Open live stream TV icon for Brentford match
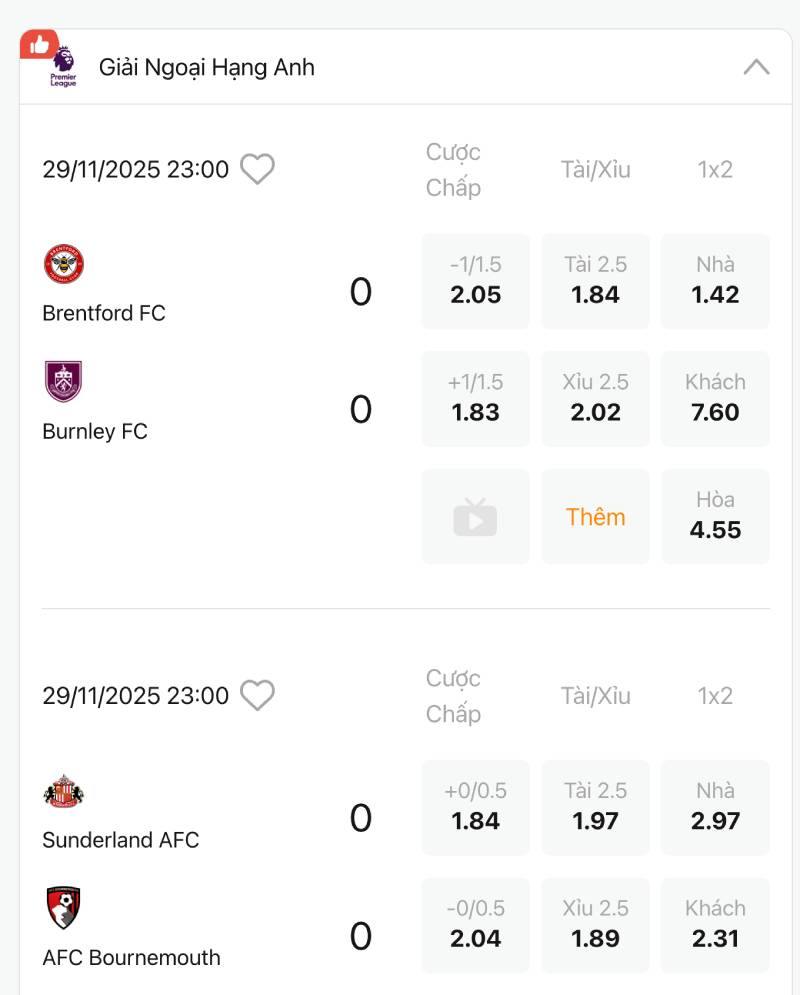The height and width of the screenshot is (995, 800). tap(475, 517)
